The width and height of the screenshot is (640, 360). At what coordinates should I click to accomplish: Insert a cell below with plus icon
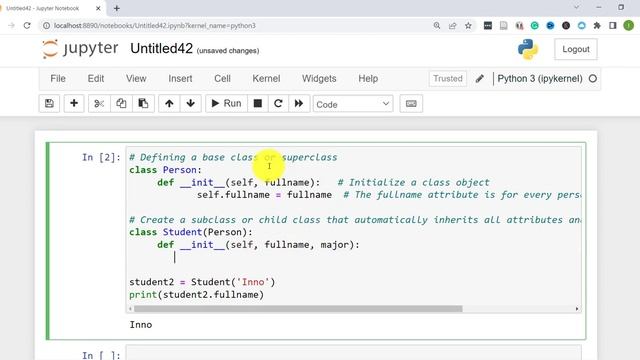click(x=74, y=104)
